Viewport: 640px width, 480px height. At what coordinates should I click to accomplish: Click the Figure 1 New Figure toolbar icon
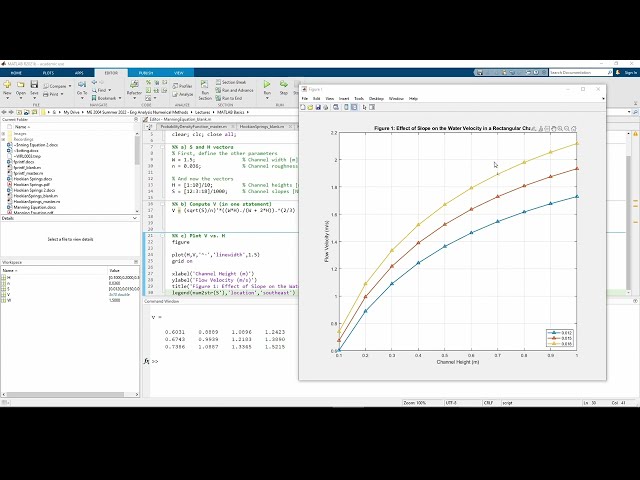click(303, 107)
